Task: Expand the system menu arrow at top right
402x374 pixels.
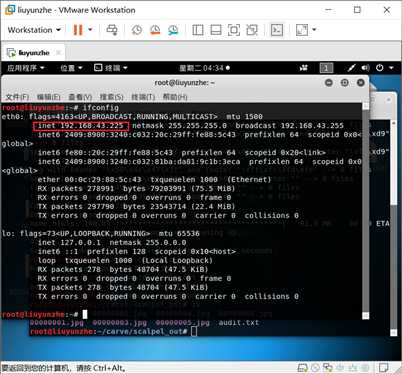Action: (x=391, y=68)
